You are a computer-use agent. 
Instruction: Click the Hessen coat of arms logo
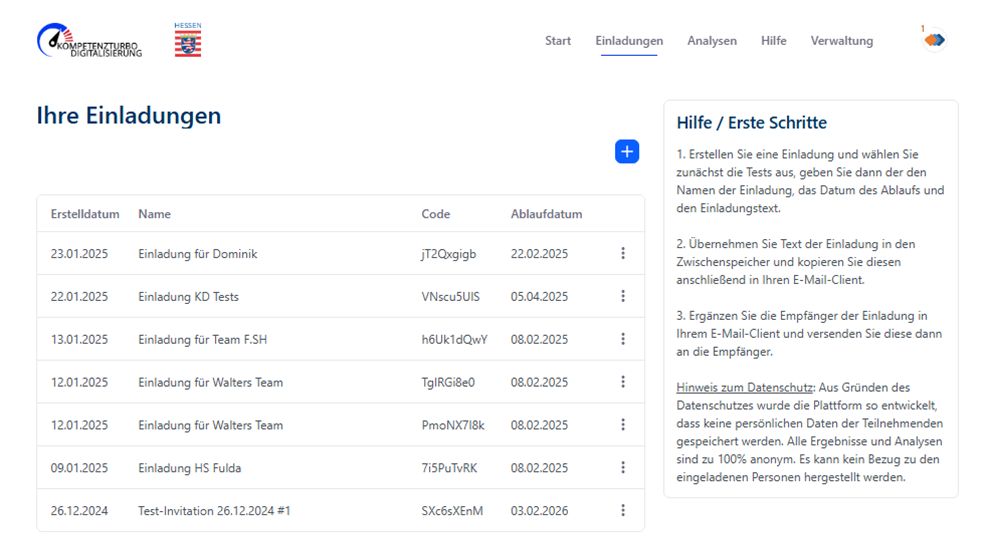coord(187,41)
